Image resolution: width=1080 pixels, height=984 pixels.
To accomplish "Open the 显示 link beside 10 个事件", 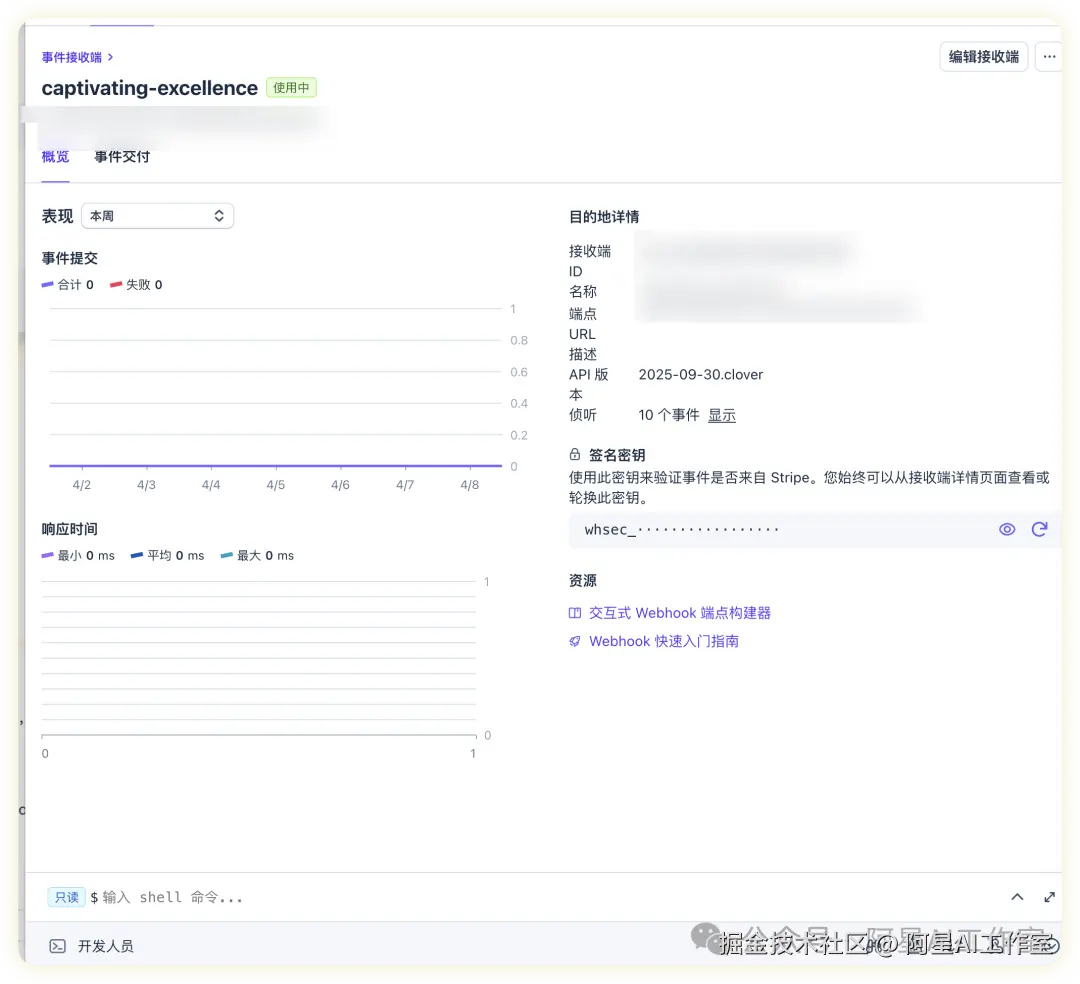I will [721, 415].
